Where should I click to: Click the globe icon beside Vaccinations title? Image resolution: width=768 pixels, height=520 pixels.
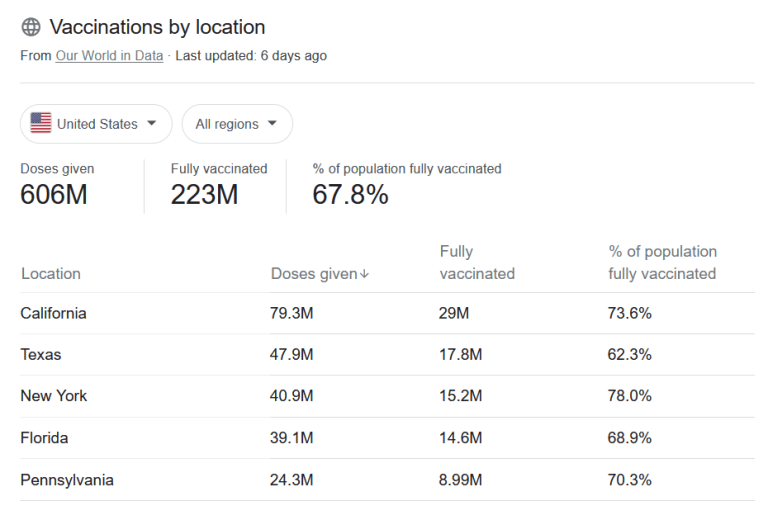31,27
